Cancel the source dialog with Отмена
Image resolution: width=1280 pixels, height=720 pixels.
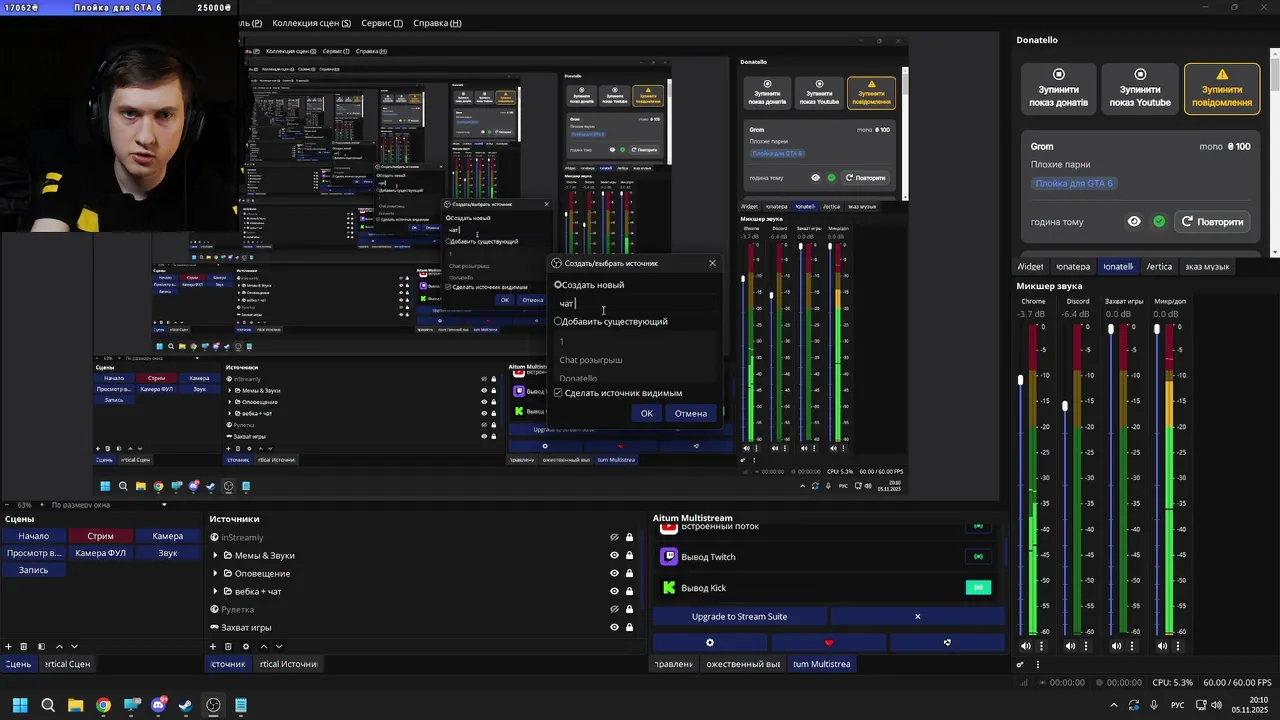point(690,414)
